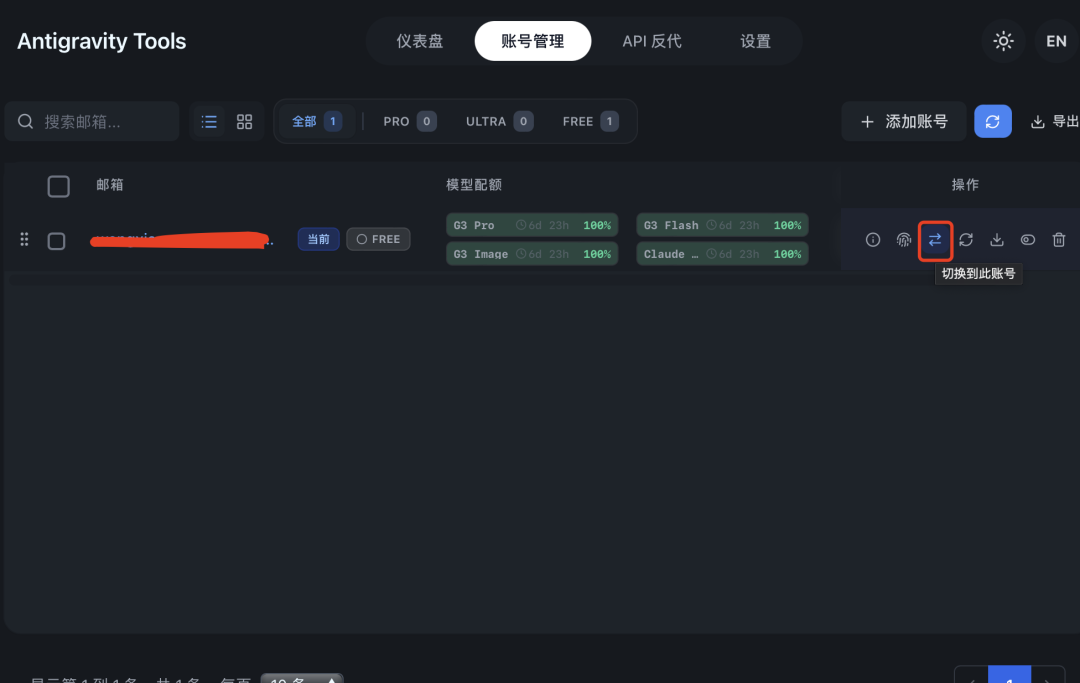Switch to grid view layout
The image size is (1080, 683).
coord(244,121)
